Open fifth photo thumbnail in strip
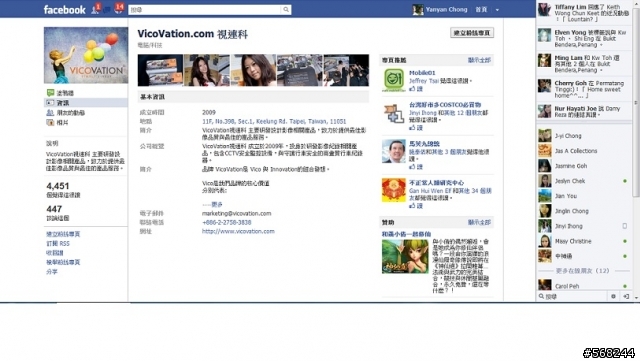This screenshot has height=361, width=640. (x=346, y=70)
